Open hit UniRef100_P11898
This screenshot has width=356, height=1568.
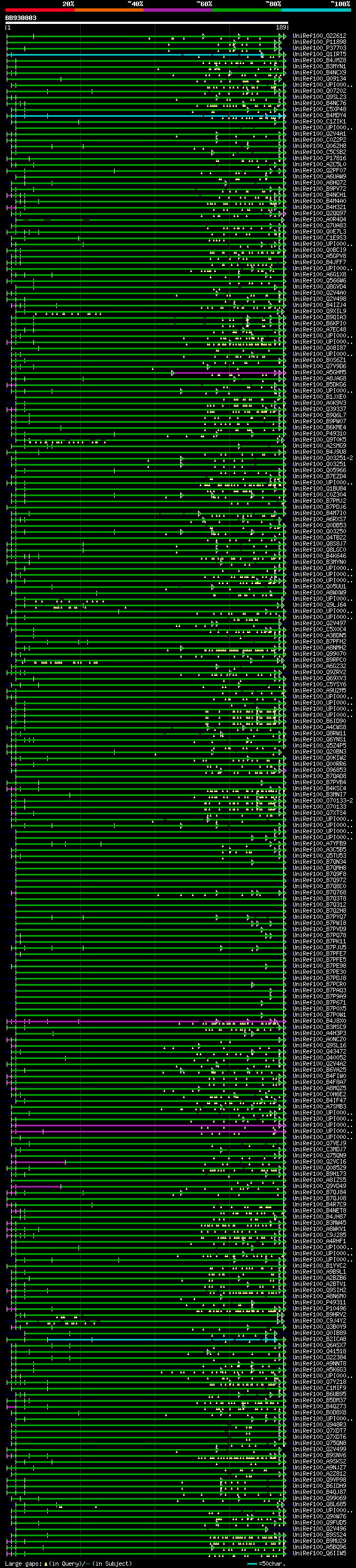coord(319,42)
